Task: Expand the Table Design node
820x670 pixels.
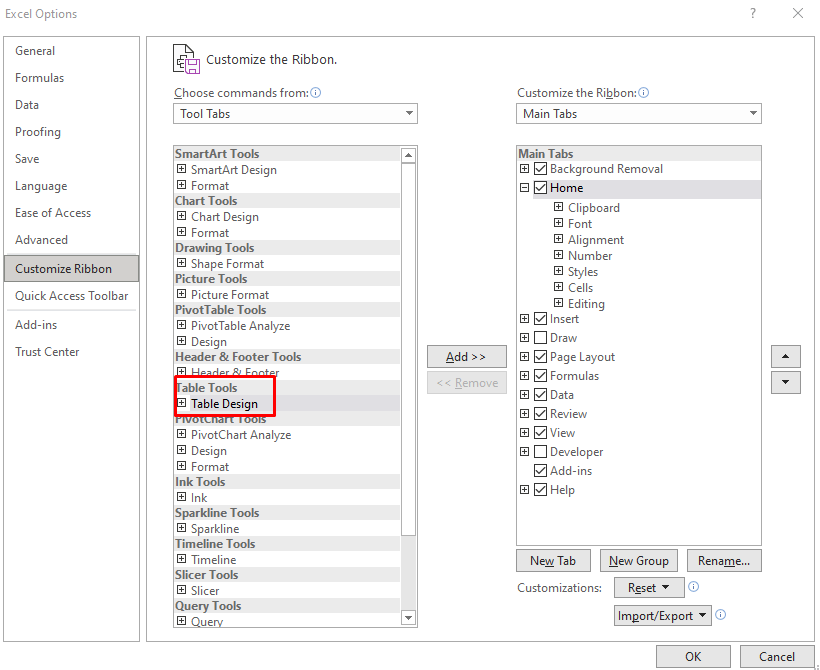Action: 181,403
